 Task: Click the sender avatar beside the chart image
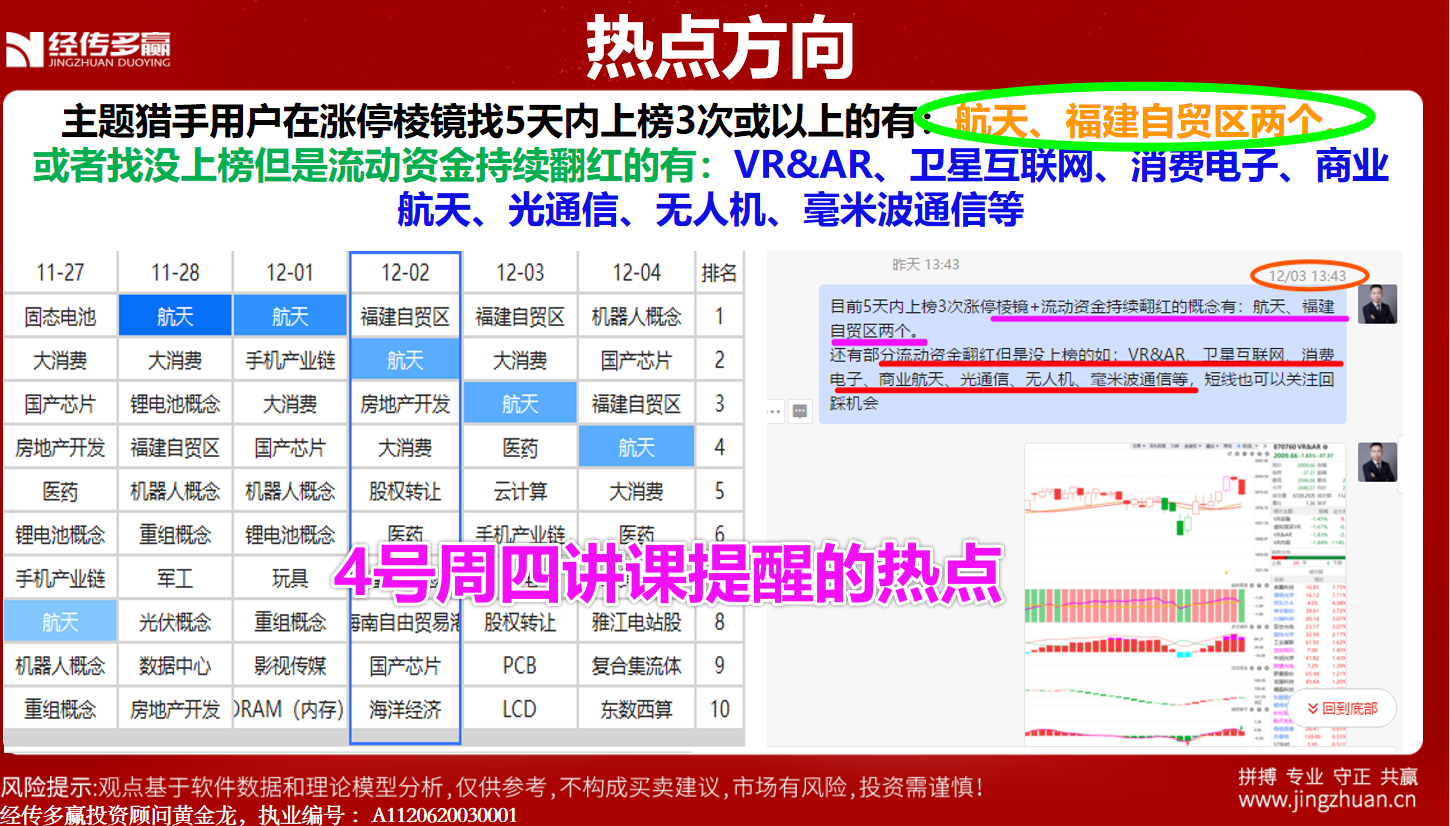[x=1377, y=462]
